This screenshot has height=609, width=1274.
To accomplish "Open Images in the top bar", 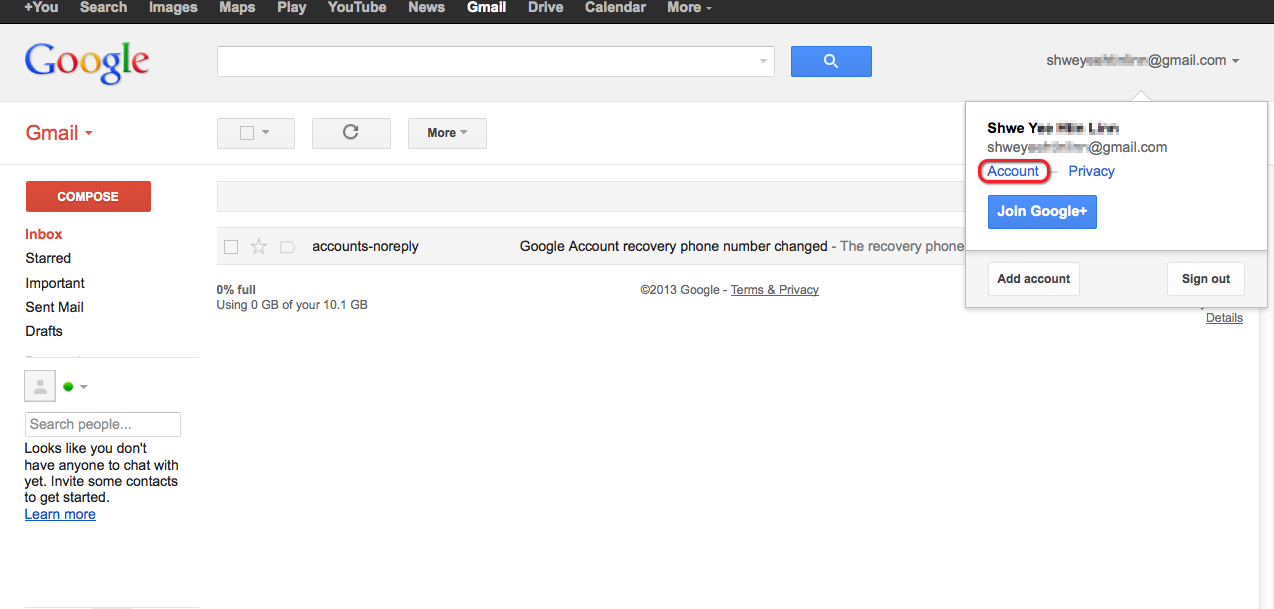I will (x=173, y=7).
